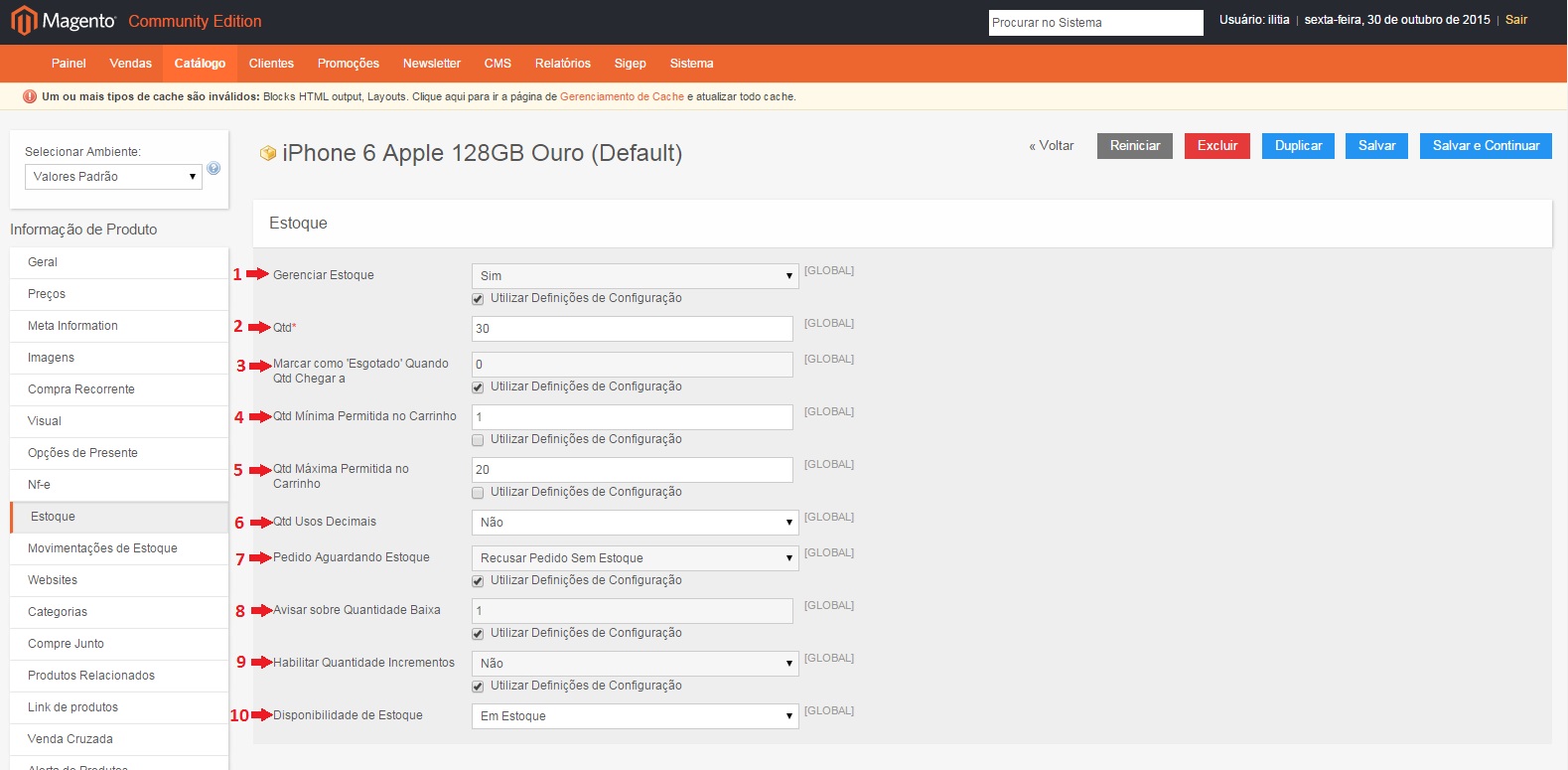The image size is (1568, 770).
Task: Select the Link de produtos sidebar tab
Action: coord(119,707)
